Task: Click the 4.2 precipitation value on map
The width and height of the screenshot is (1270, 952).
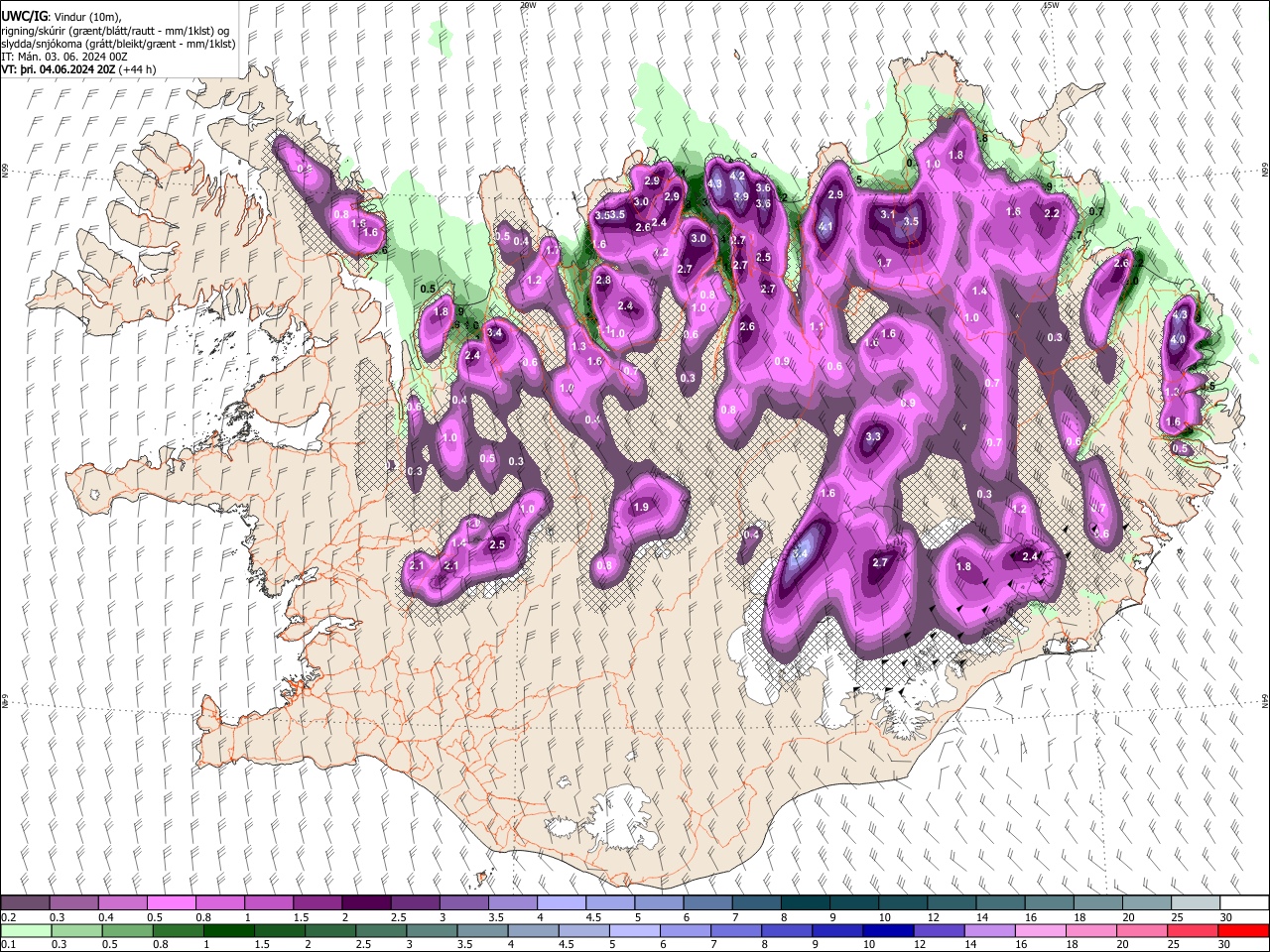Action: pyautogui.click(x=737, y=176)
